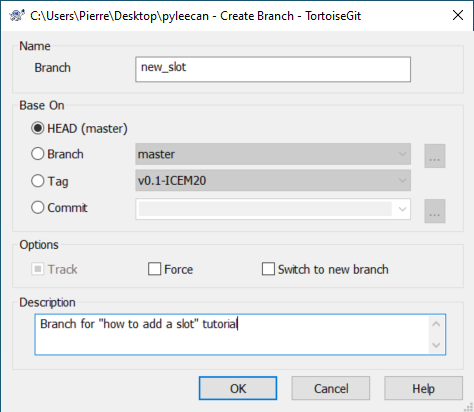Open Help for Create Branch

pos(423,388)
